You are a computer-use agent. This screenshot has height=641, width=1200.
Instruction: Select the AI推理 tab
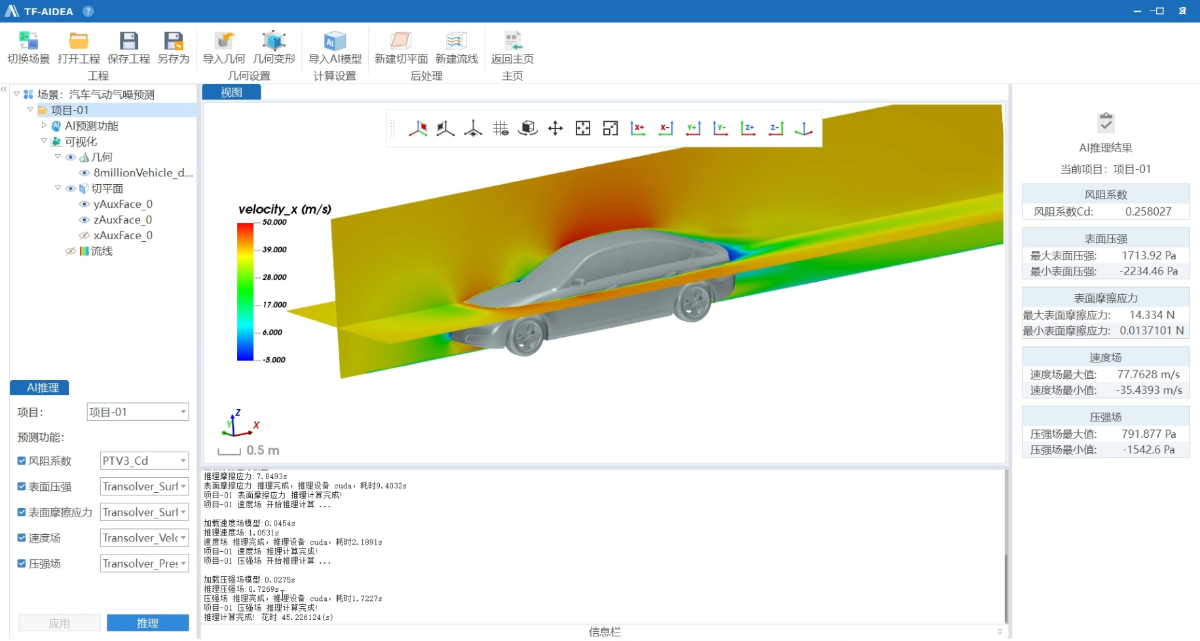40,388
